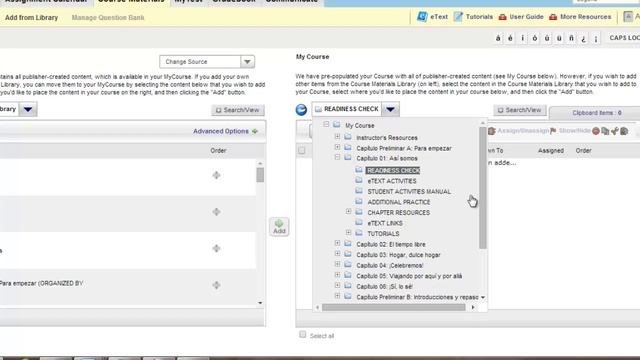Expand Capítulo 04: ¡Celebremos!
Screen dimensions: 640x360
point(337,264)
